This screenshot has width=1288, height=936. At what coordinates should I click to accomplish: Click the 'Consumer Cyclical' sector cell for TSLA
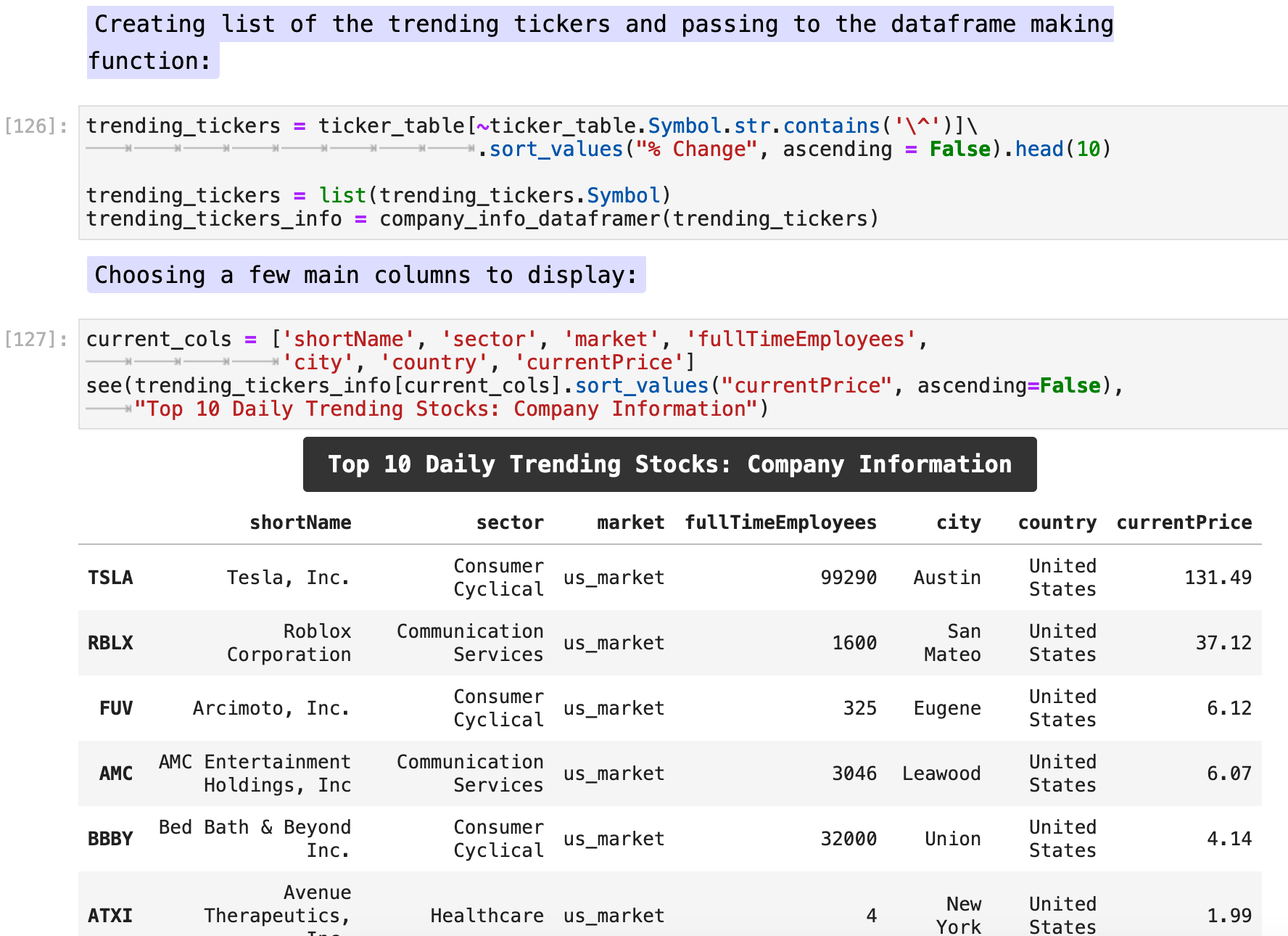[499, 578]
